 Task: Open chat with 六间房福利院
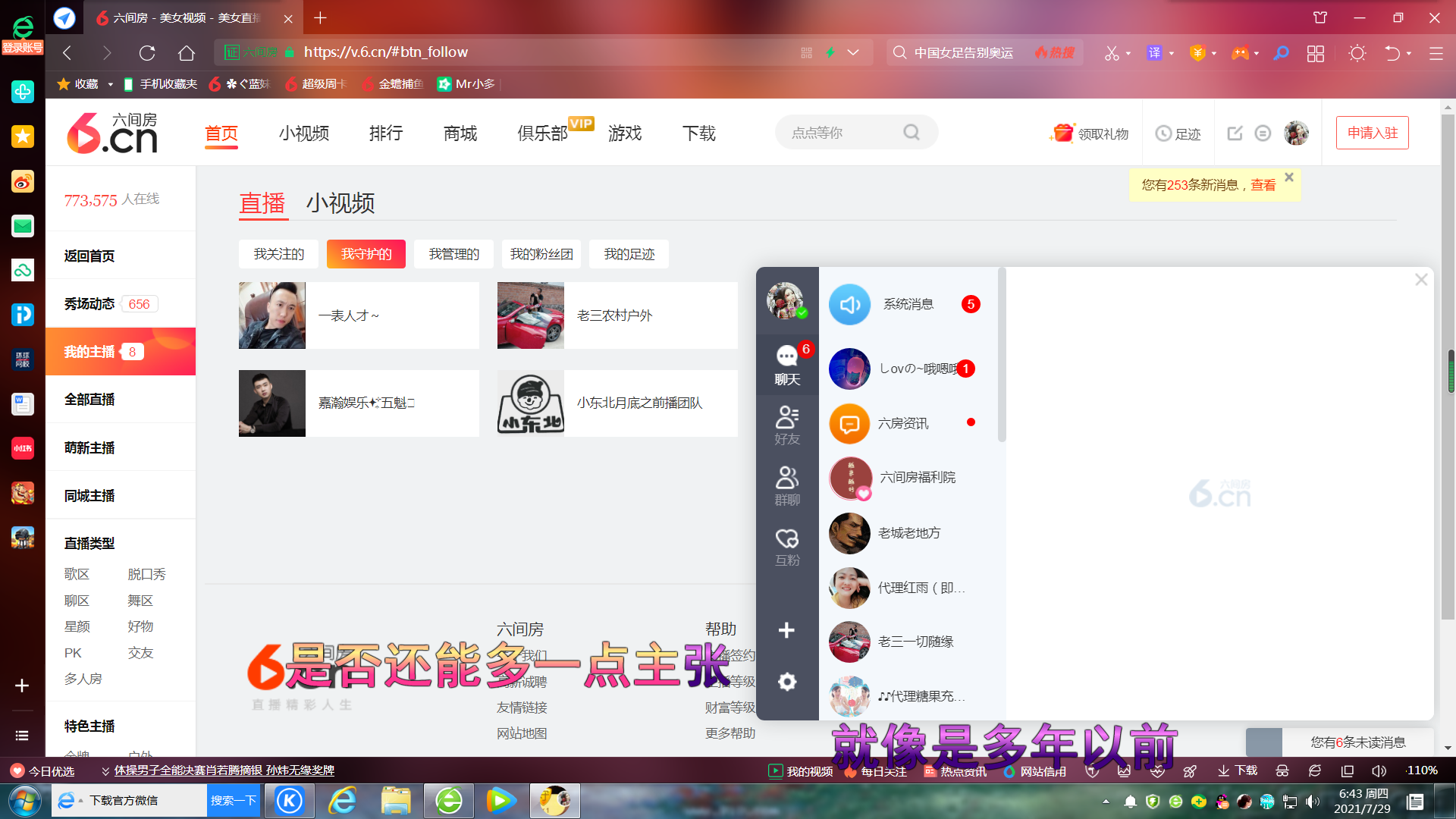(x=908, y=478)
